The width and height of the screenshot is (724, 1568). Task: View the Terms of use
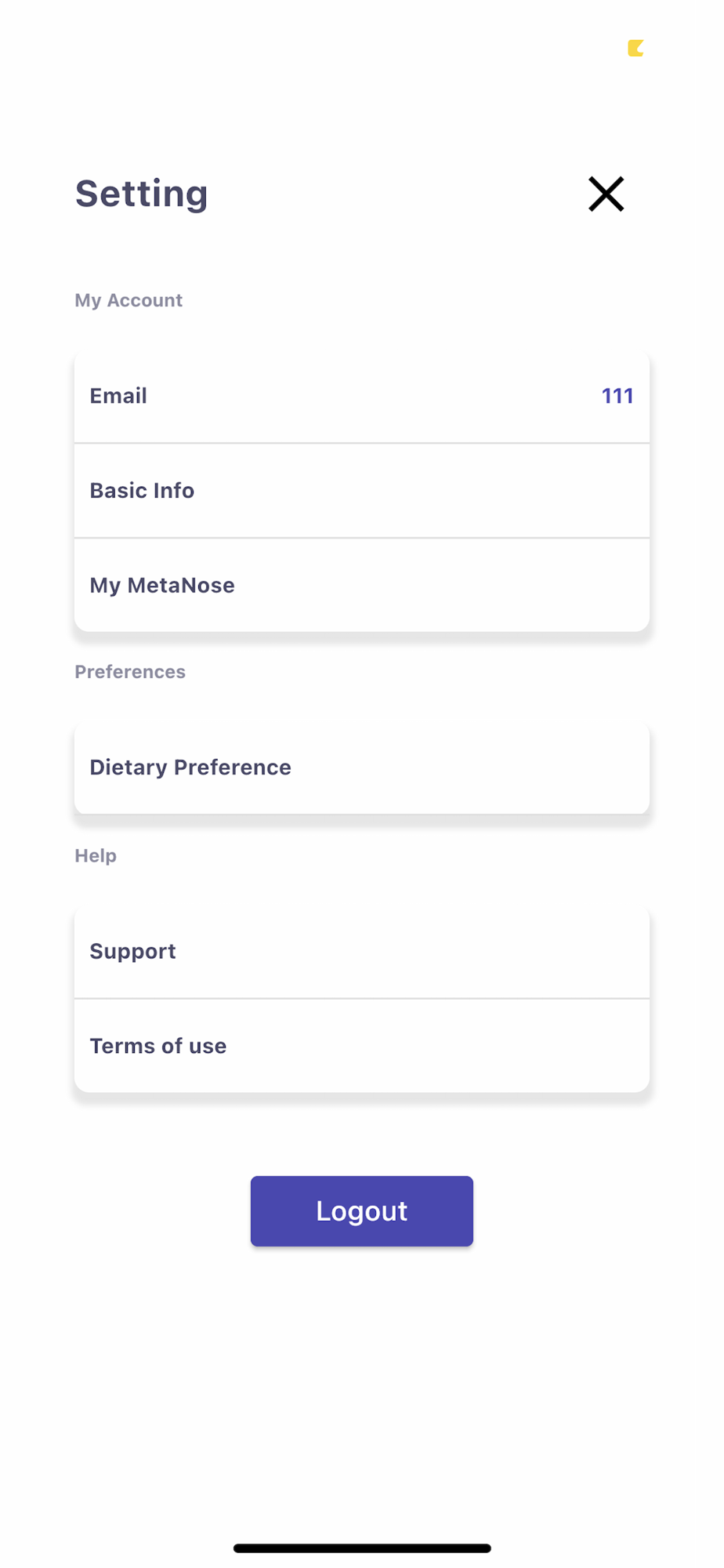[x=361, y=1047]
